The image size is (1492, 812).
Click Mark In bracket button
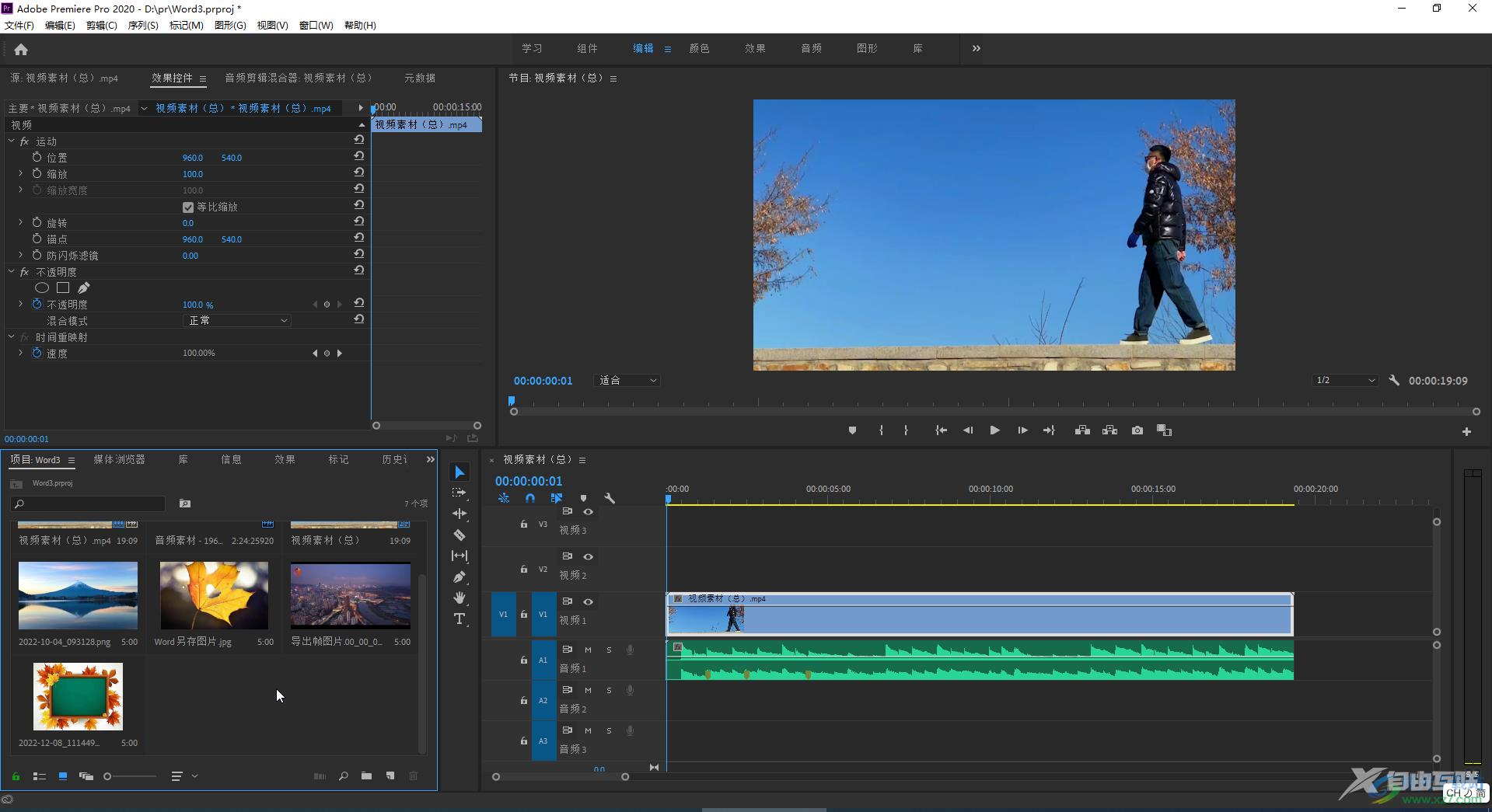(x=881, y=430)
